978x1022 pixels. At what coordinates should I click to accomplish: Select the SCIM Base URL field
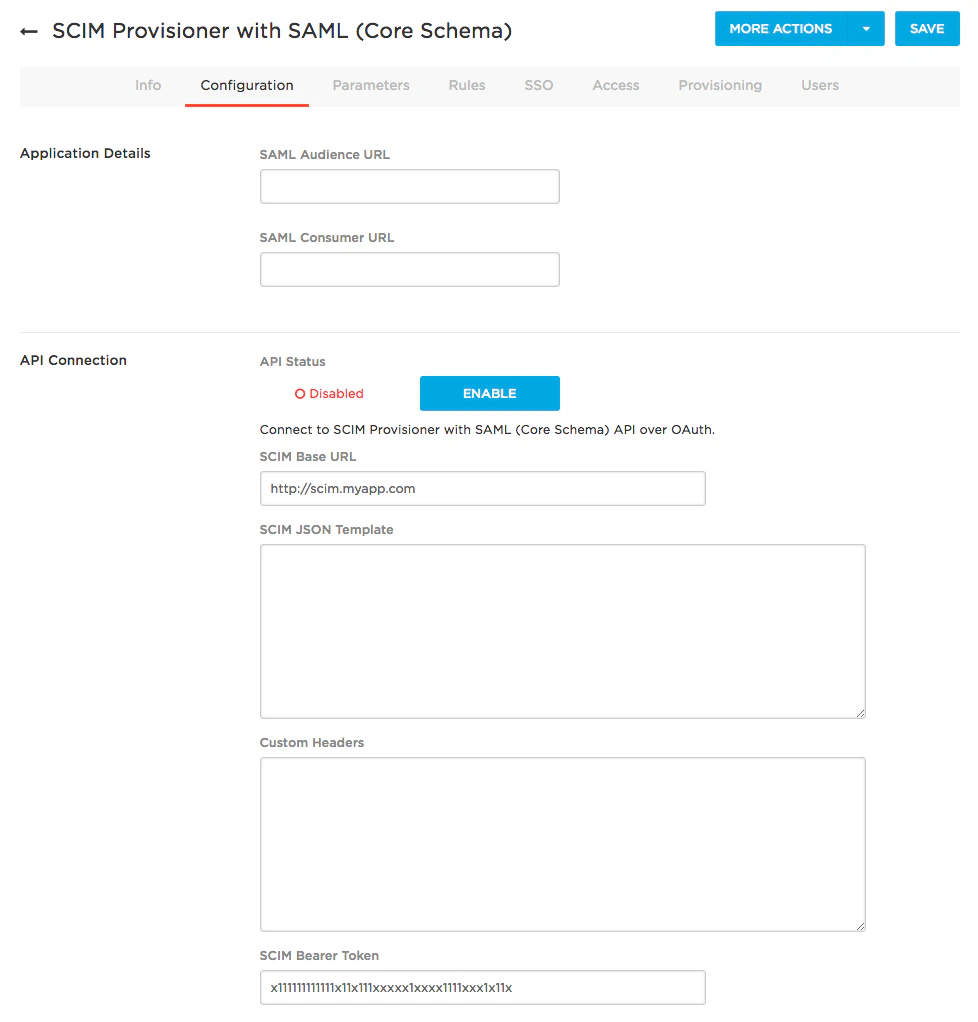[483, 488]
